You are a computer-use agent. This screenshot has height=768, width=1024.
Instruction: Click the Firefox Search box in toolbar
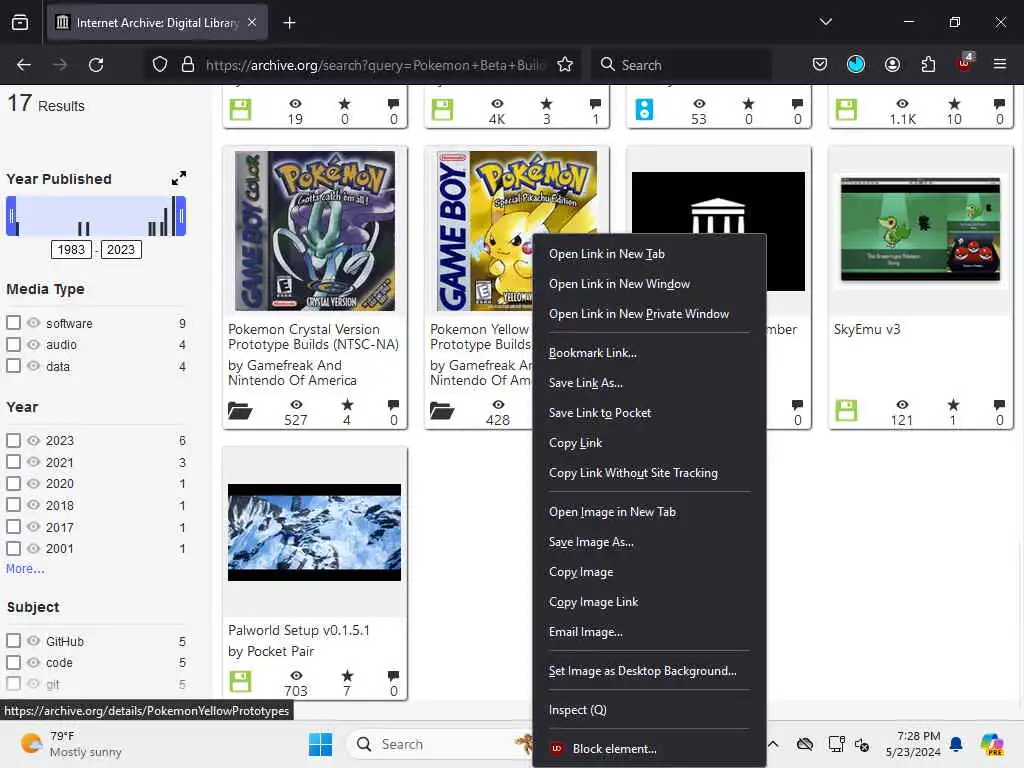(682, 65)
